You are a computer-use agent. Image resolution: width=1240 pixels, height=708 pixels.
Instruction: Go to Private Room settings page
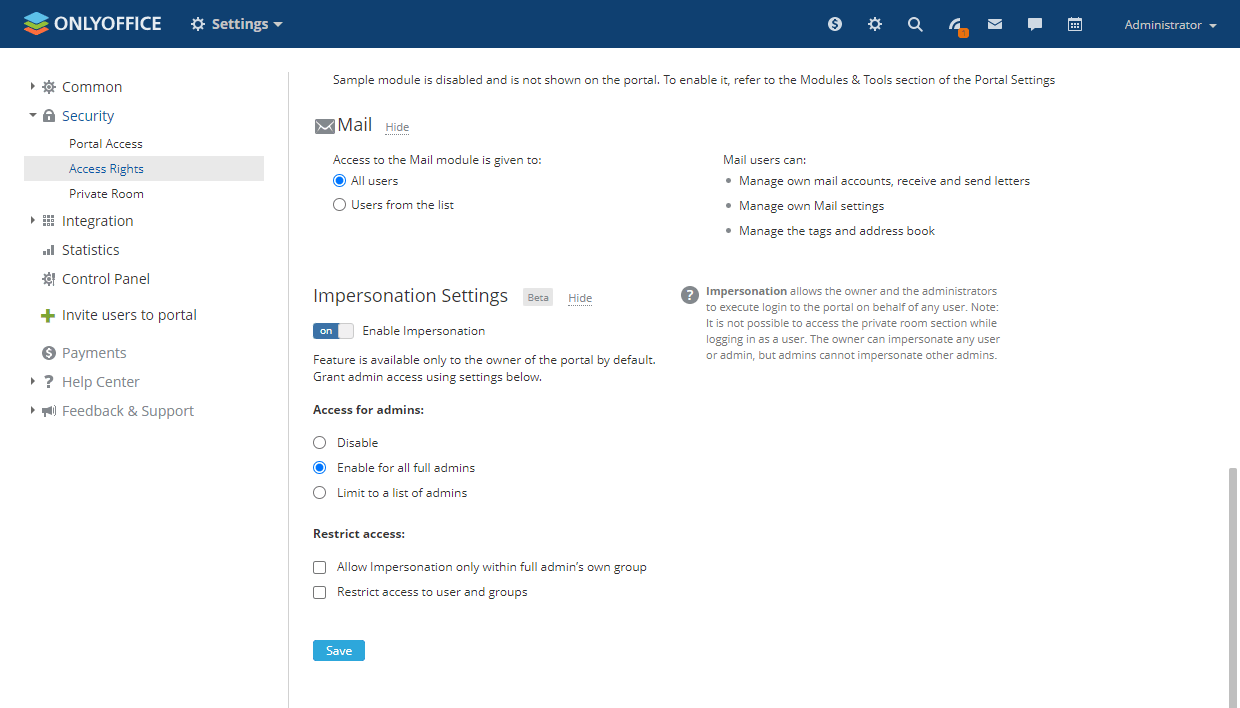click(x=106, y=194)
